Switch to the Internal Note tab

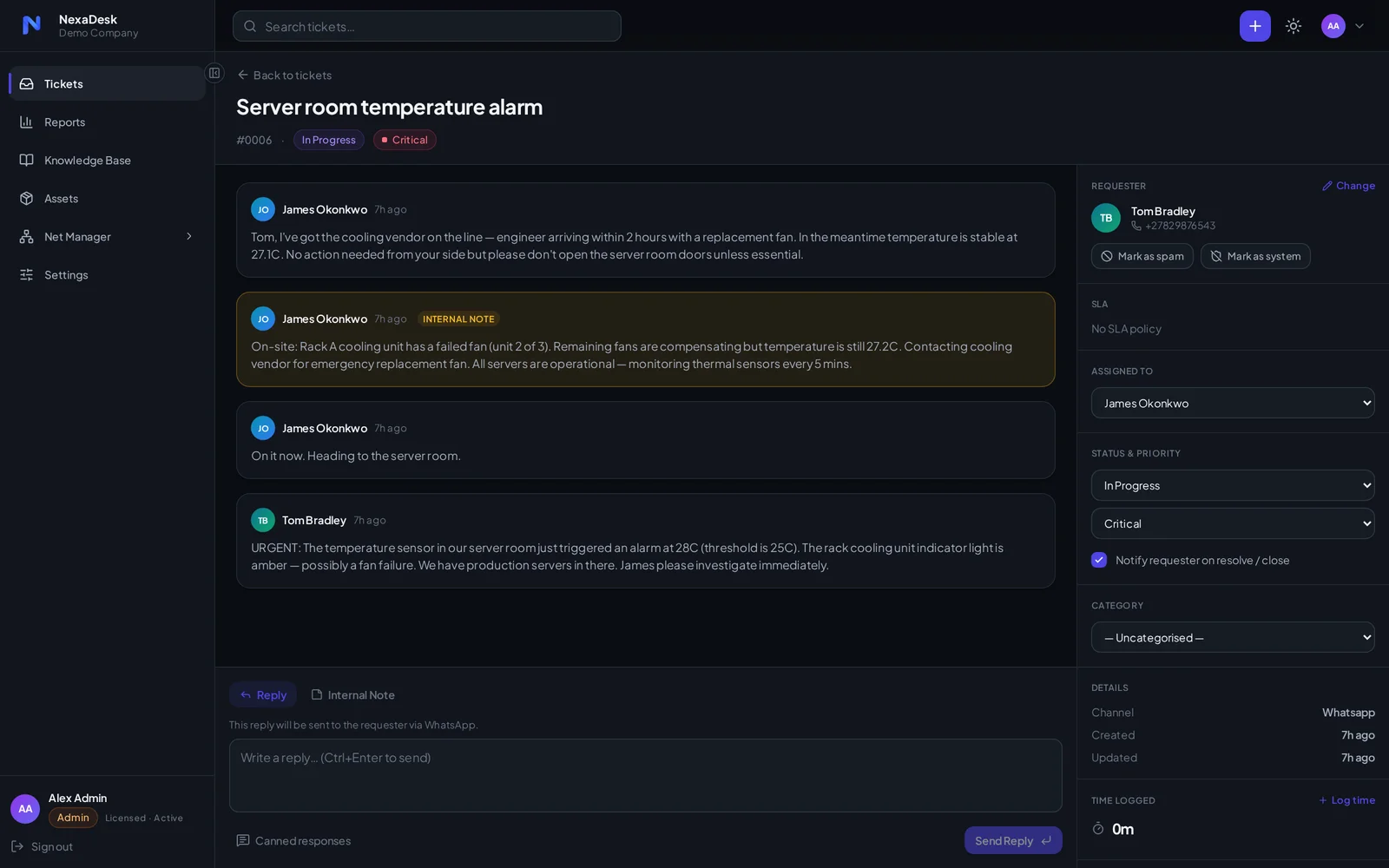click(352, 694)
